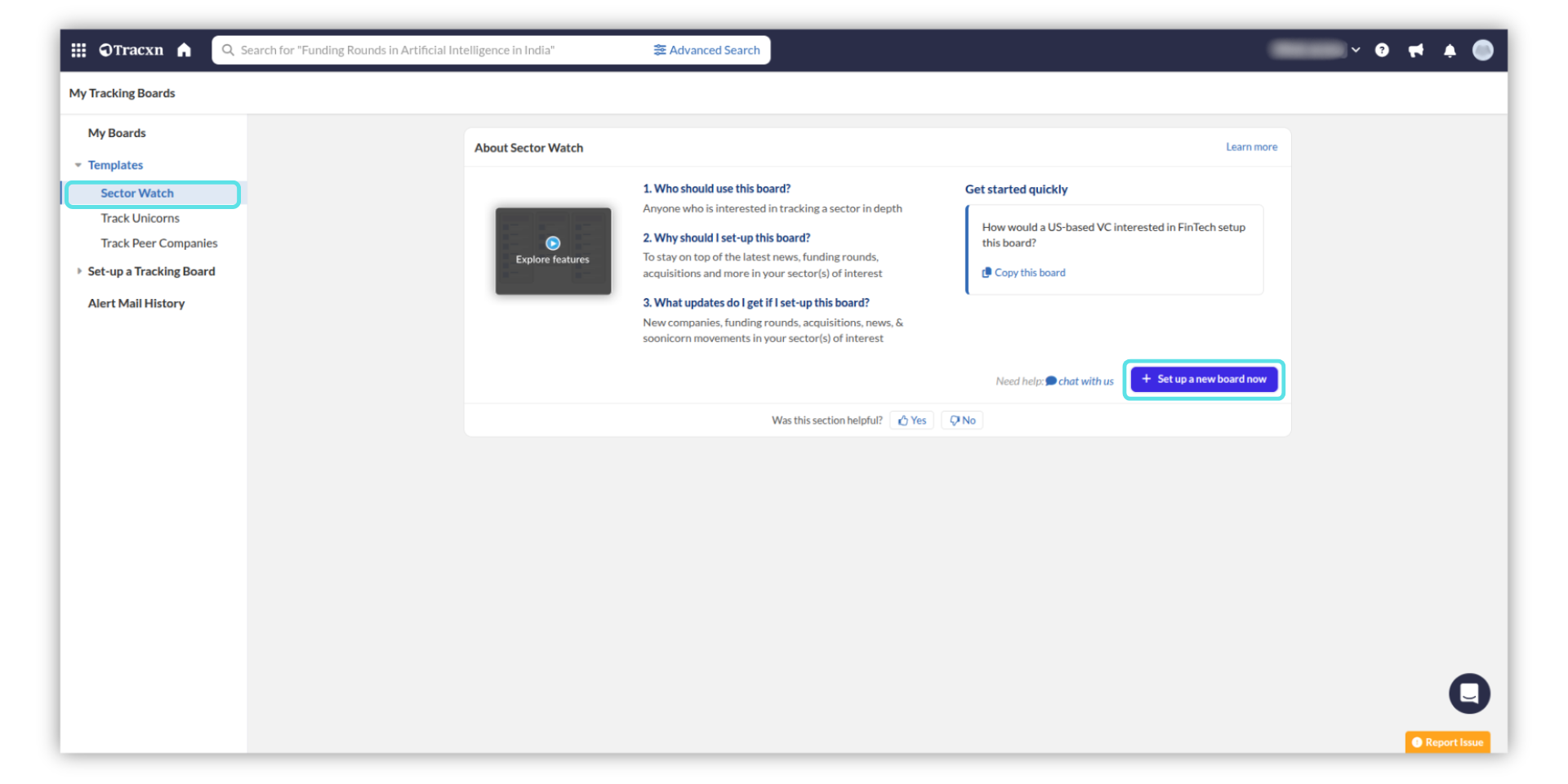The height and width of the screenshot is (784, 1568).
Task: Open the chat widget bubble icon
Action: [1468, 693]
